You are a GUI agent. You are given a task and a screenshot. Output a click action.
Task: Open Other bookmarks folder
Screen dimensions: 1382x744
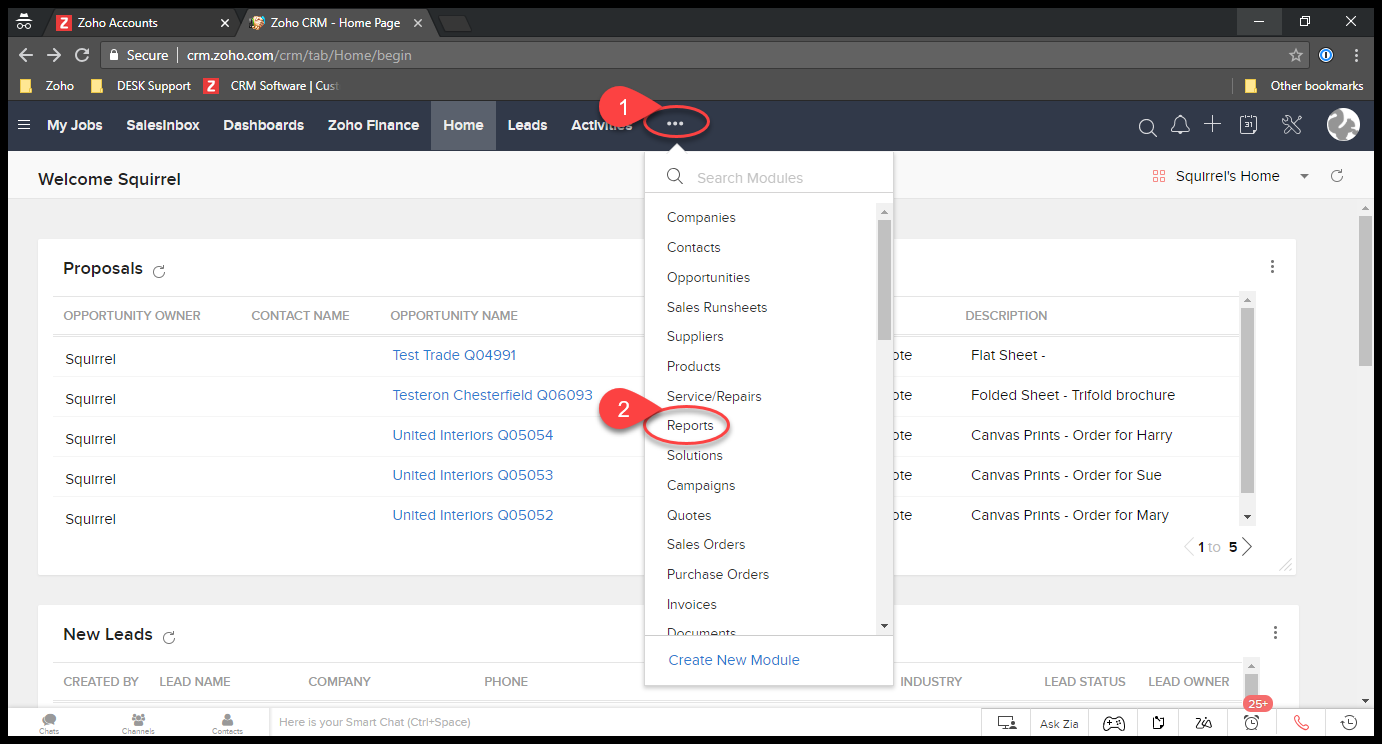point(1304,86)
